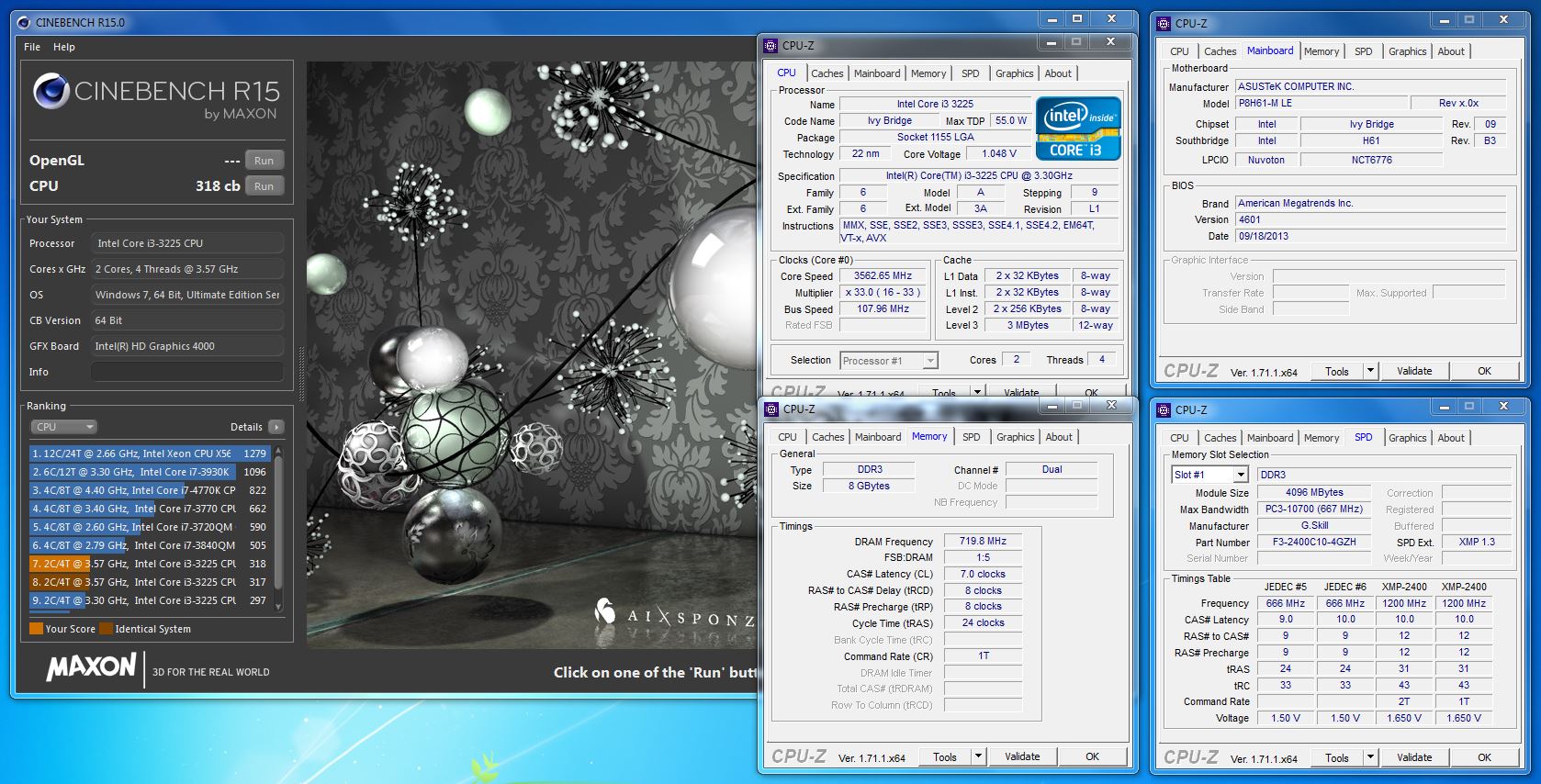
Task: Click the Cinebench title bar application icon
Action: 23,22
